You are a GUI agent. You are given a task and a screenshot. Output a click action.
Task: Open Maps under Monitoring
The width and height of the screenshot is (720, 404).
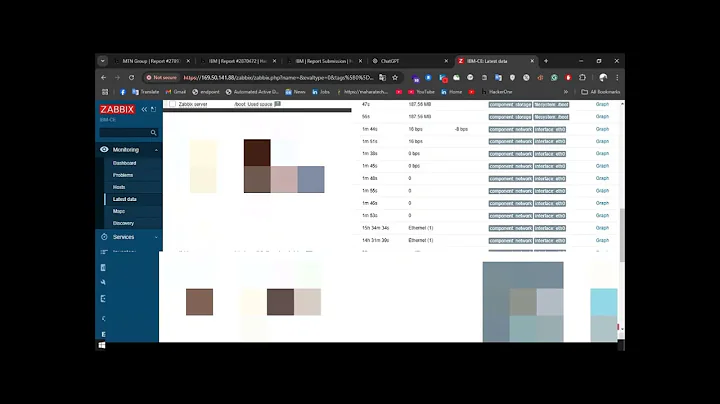118,211
